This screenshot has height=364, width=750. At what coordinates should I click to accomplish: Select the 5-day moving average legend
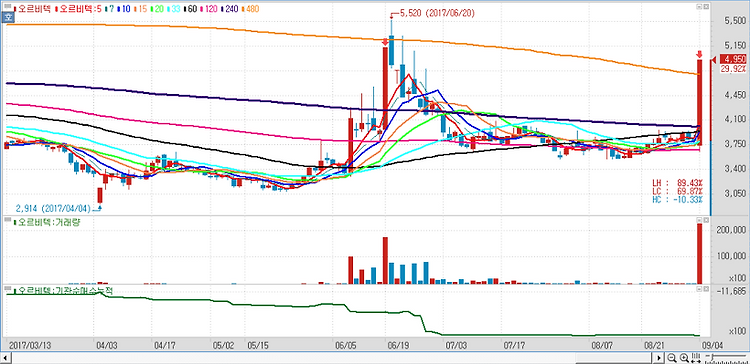click(78, 9)
